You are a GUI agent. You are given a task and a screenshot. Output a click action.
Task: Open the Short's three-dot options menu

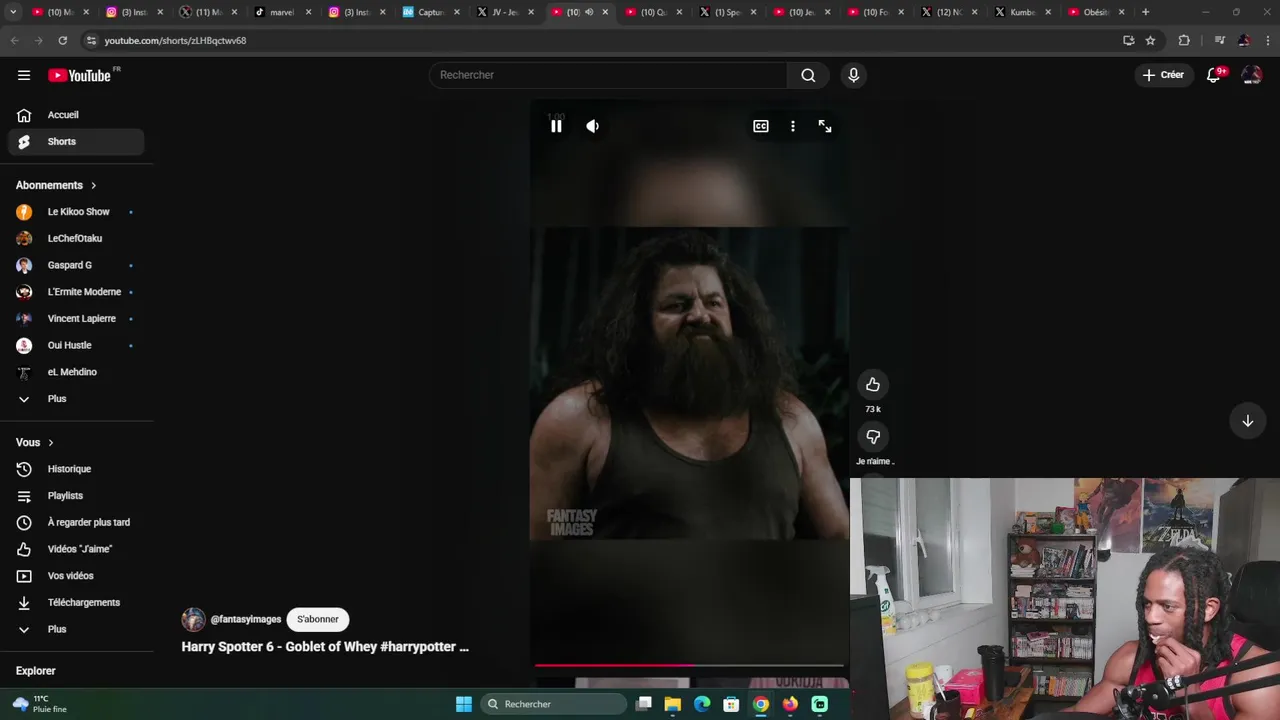tap(793, 126)
